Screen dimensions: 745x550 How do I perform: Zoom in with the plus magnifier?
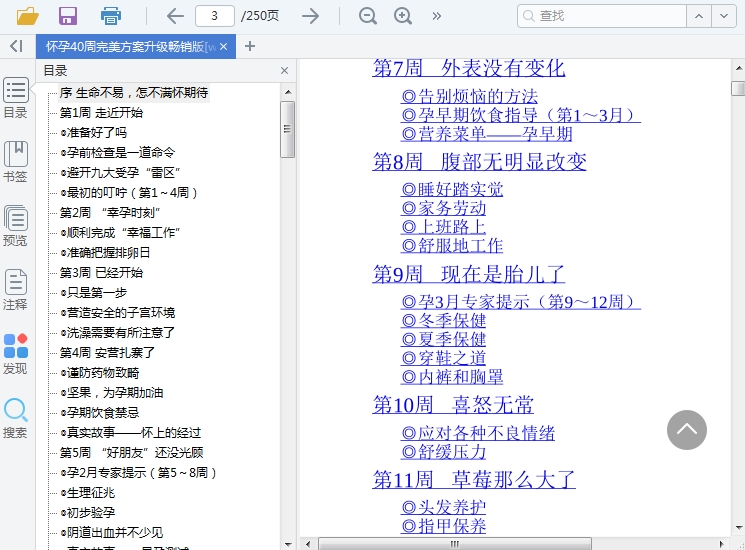click(x=403, y=16)
